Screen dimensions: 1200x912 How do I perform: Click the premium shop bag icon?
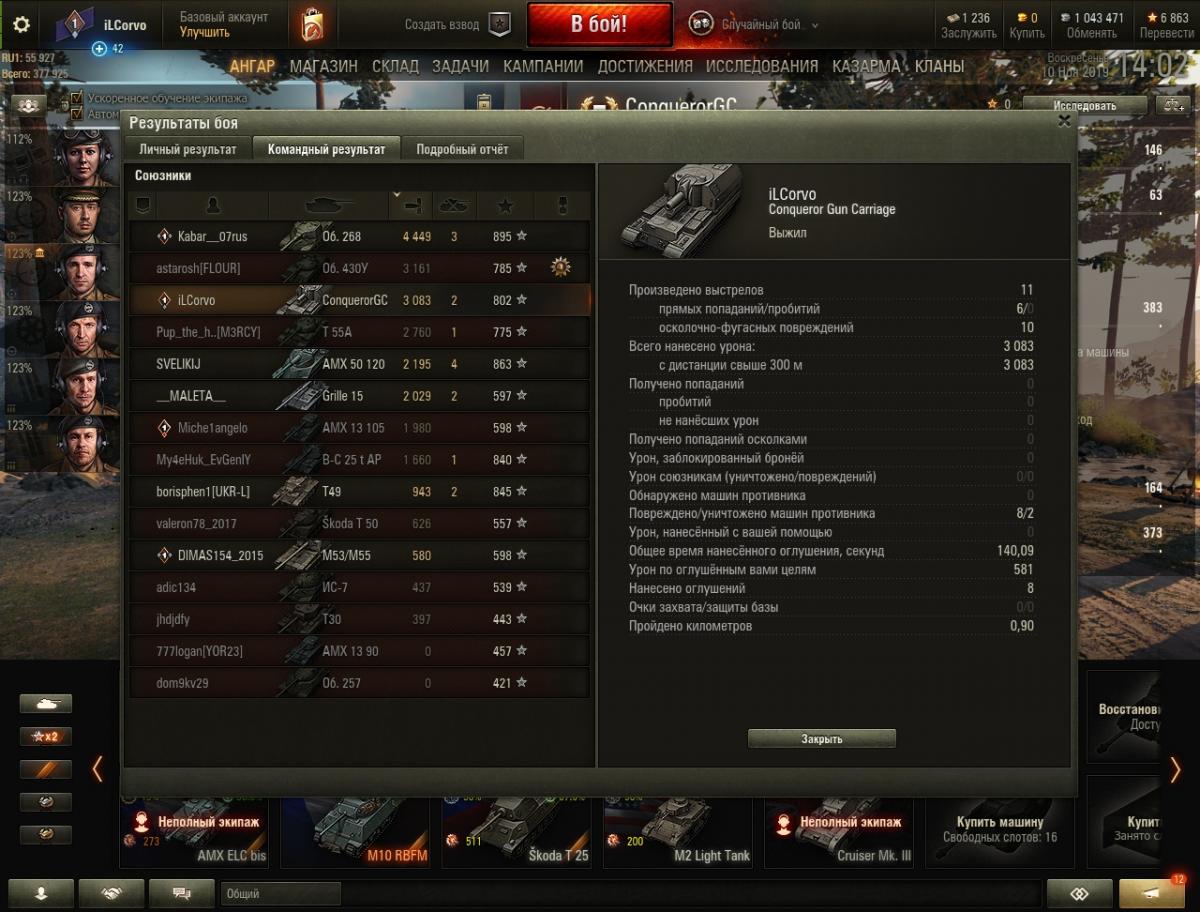[x=312, y=24]
